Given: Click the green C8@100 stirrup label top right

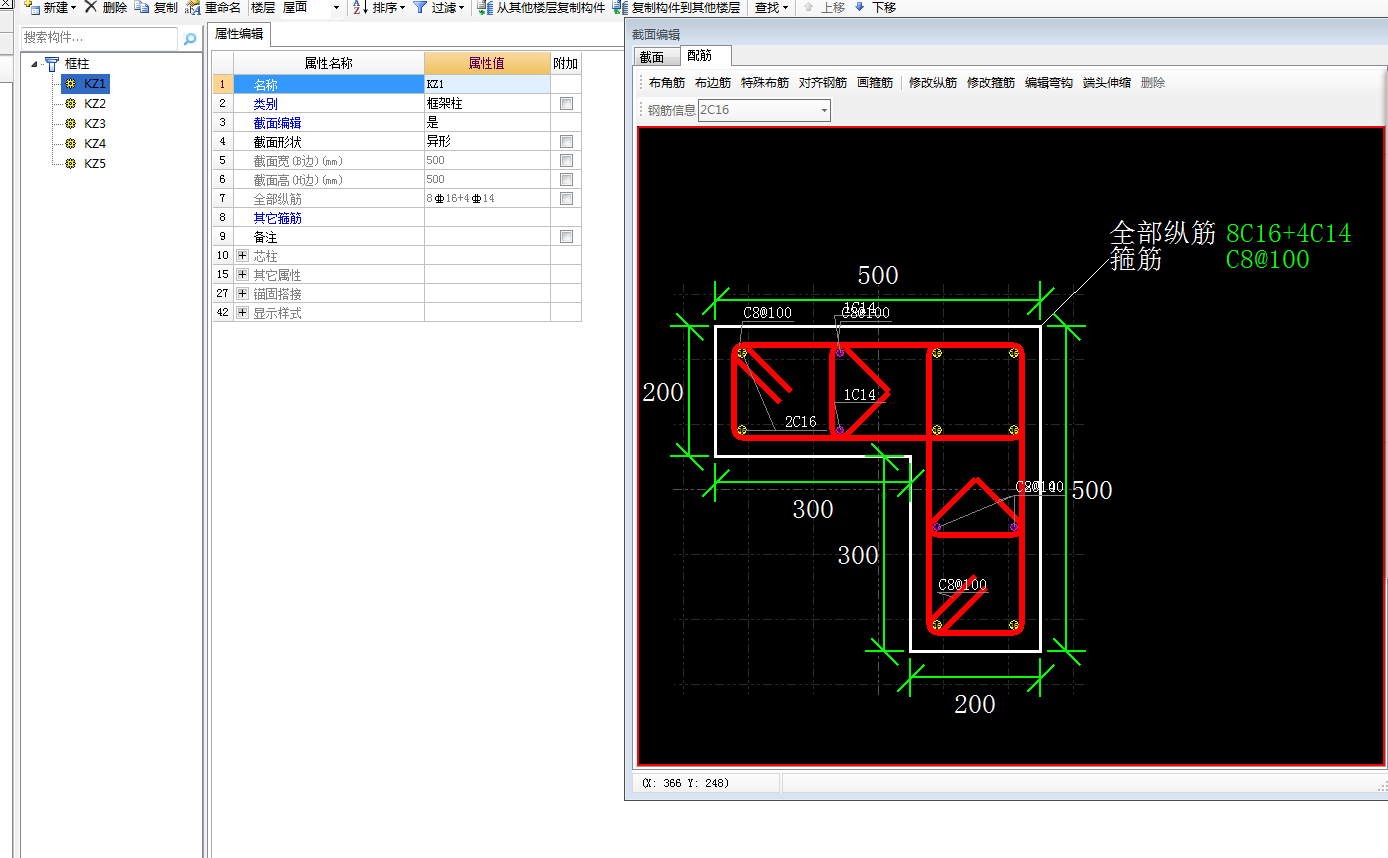Looking at the screenshot, I should [1267, 260].
